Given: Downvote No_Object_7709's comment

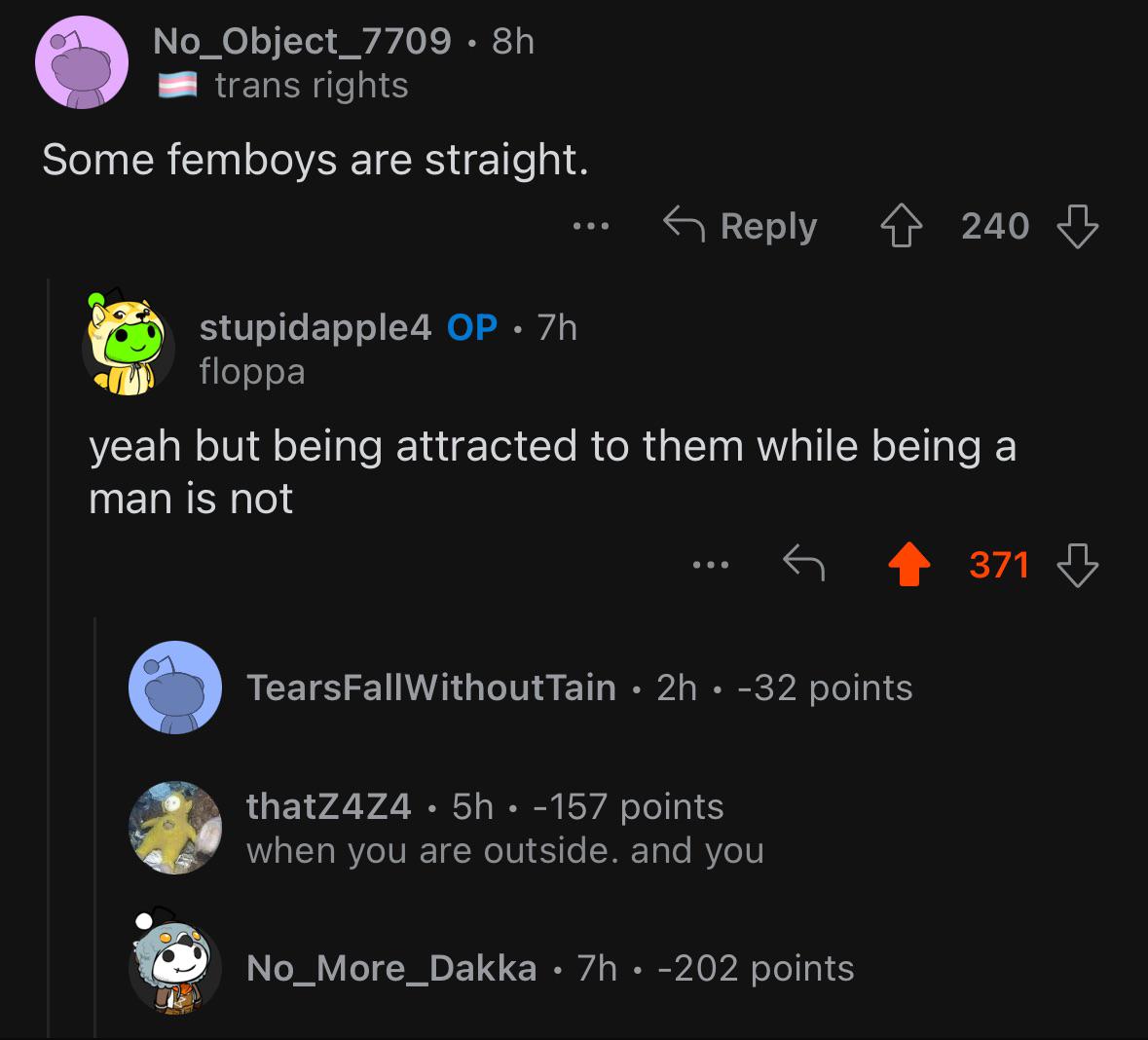Looking at the screenshot, I should [x=1078, y=227].
